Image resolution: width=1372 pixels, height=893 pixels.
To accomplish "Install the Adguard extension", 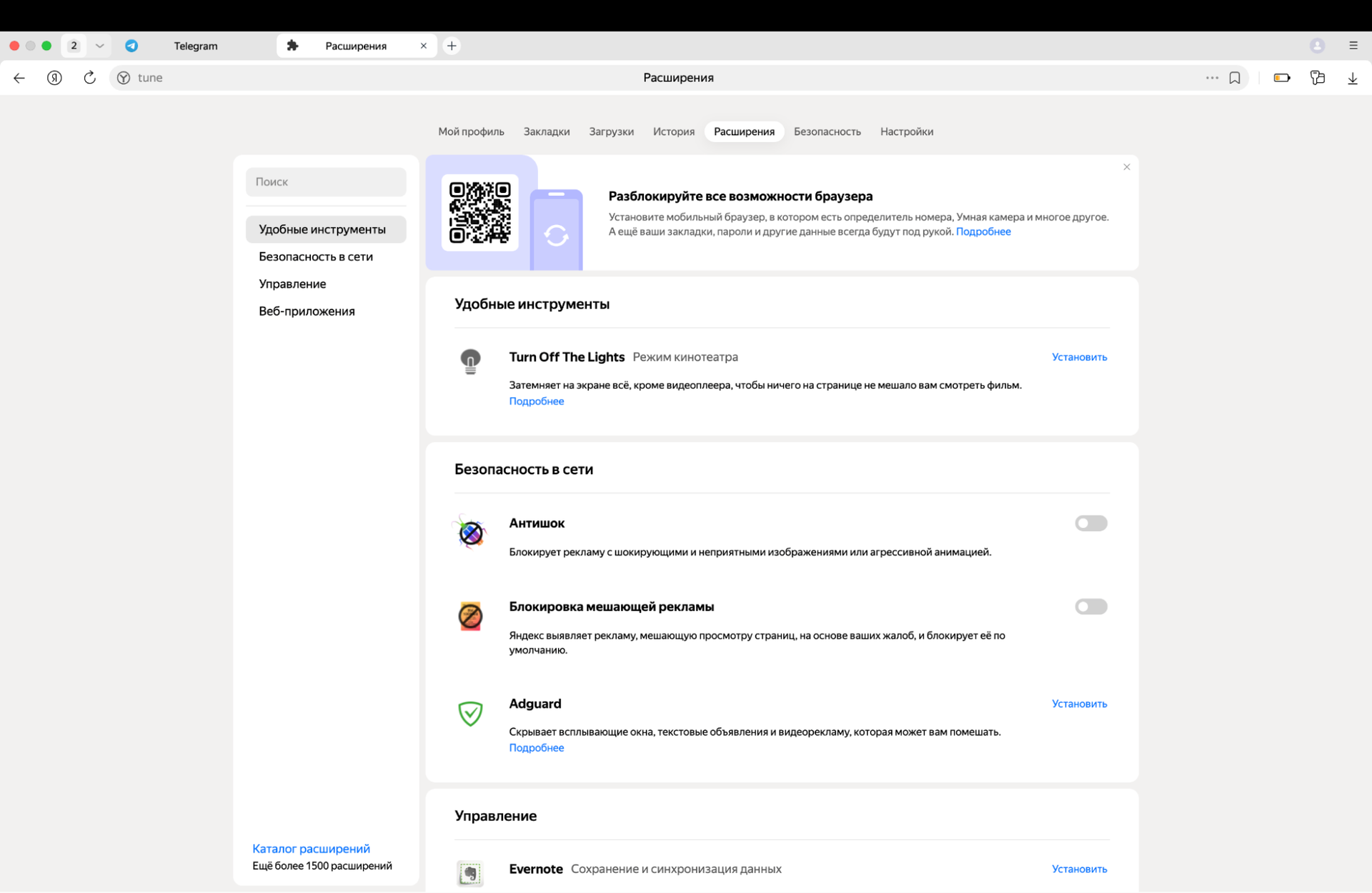I will (1079, 704).
